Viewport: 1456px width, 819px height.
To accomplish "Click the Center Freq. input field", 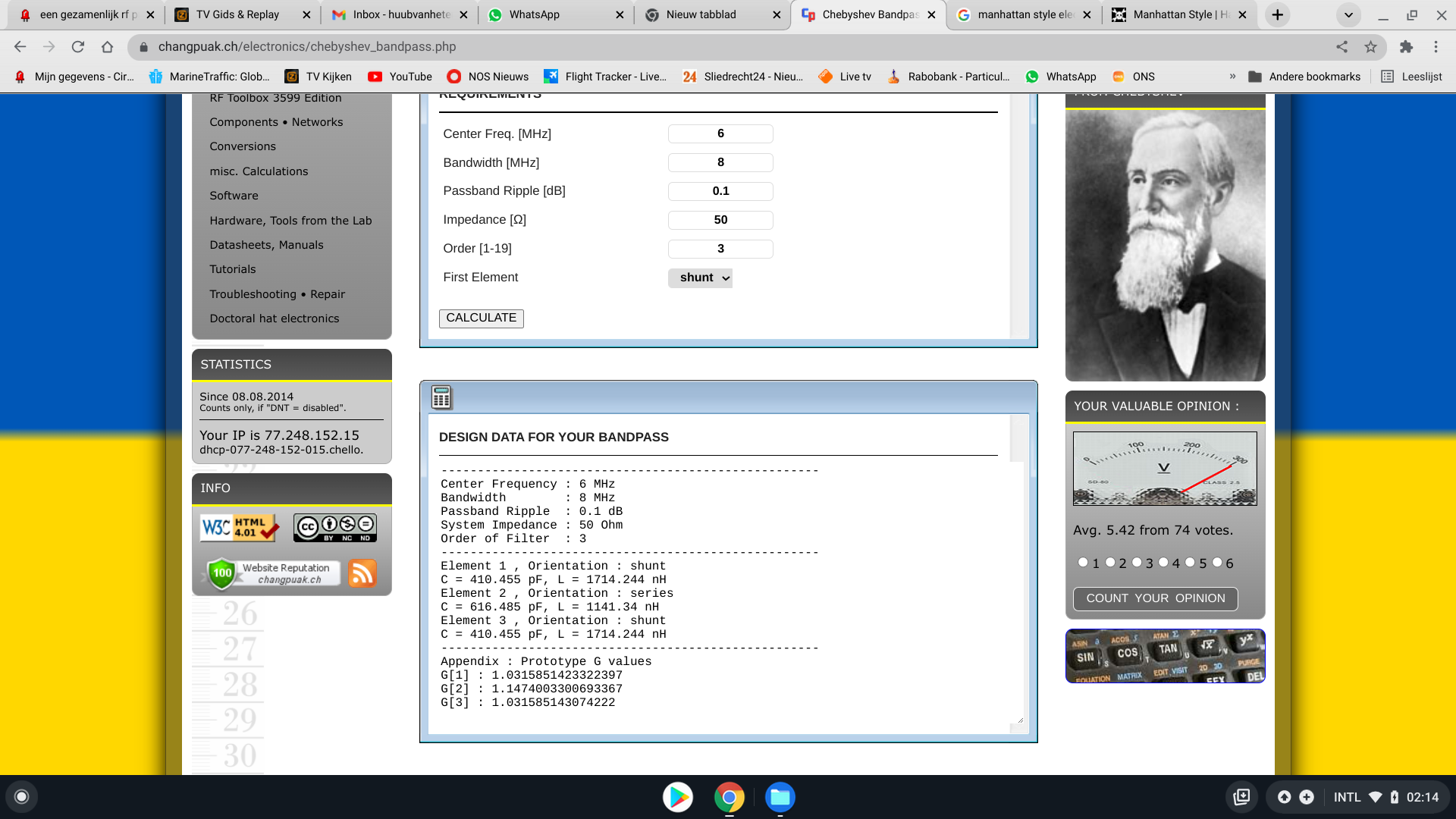I will click(x=720, y=133).
